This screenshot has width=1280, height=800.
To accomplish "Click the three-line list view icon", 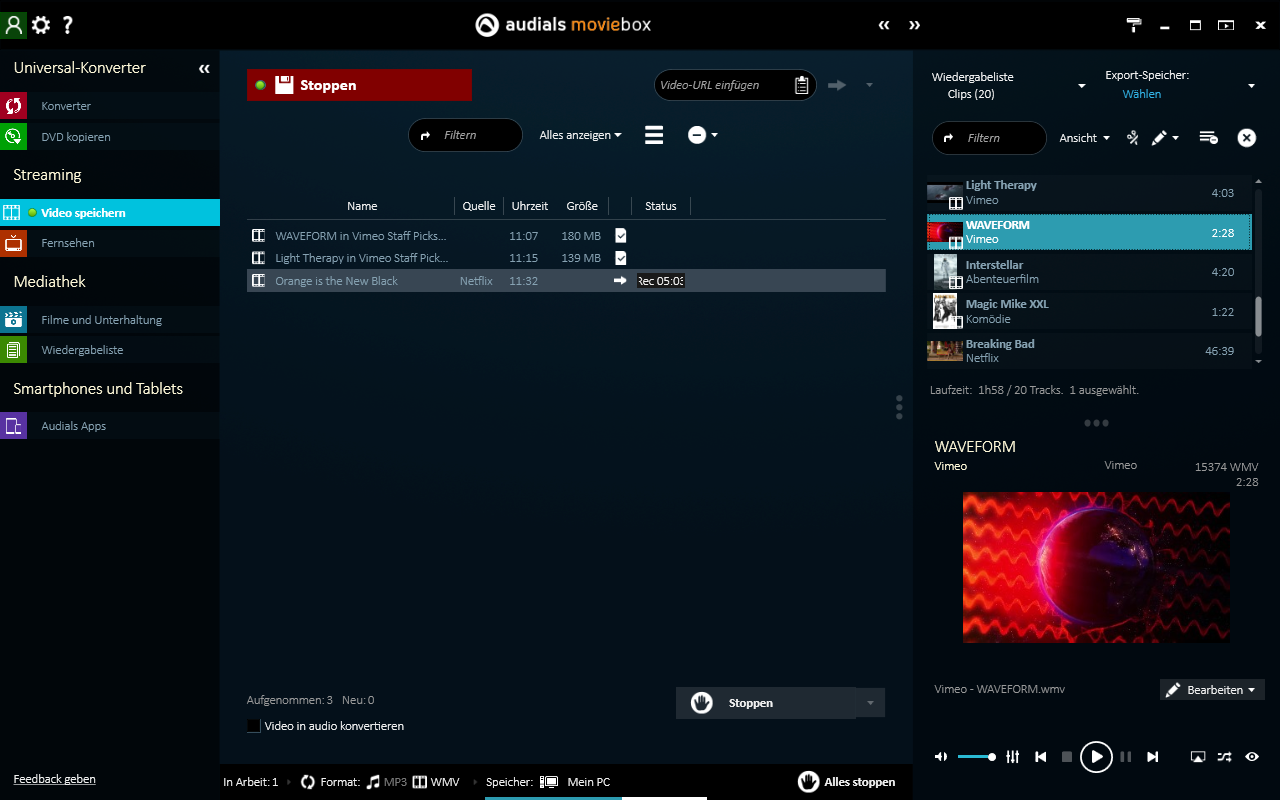I will [654, 135].
